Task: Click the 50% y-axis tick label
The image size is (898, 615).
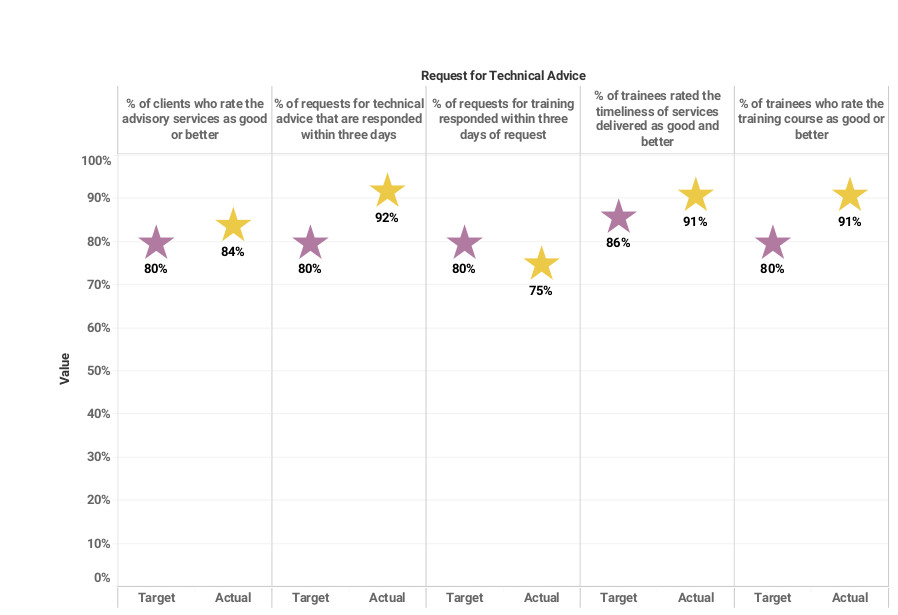Action: 96,371
